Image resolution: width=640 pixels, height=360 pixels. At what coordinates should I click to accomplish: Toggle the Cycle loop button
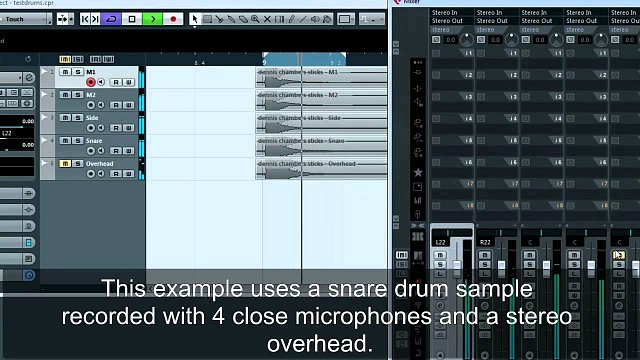click(111, 19)
